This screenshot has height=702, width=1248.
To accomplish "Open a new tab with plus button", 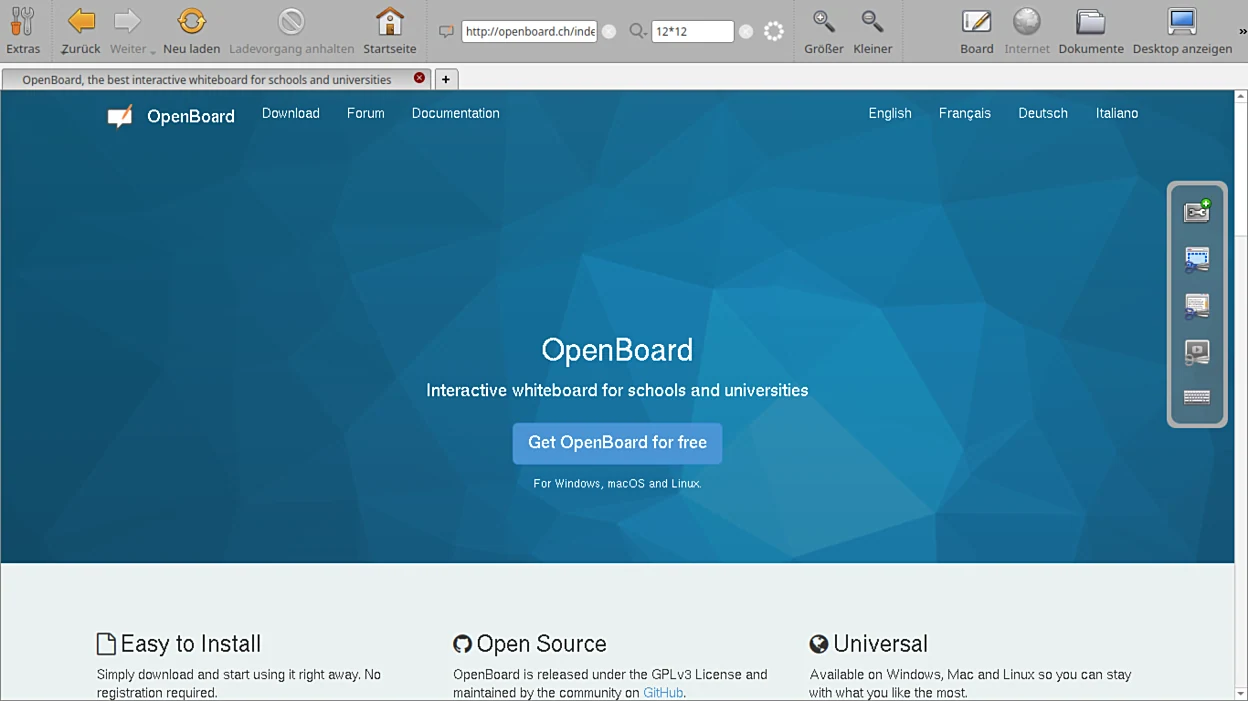I will pos(446,79).
